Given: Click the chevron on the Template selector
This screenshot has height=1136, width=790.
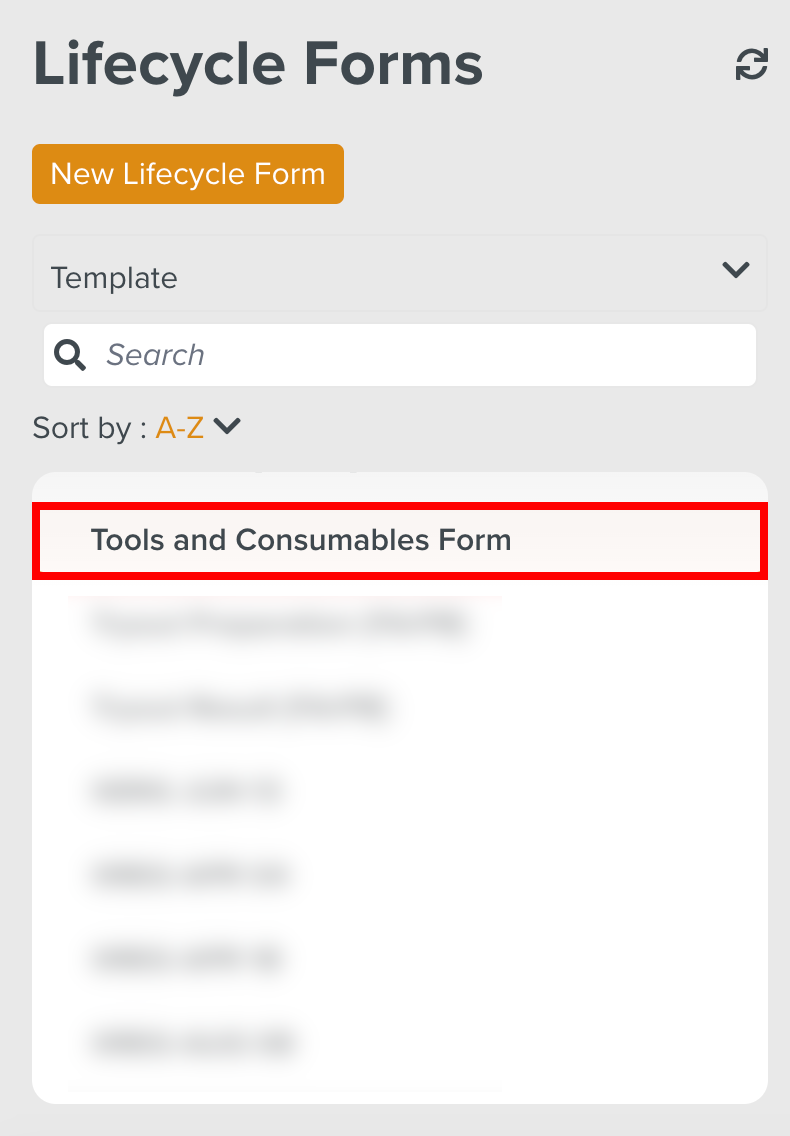Looking at the screenshot, I should [735, 270].
